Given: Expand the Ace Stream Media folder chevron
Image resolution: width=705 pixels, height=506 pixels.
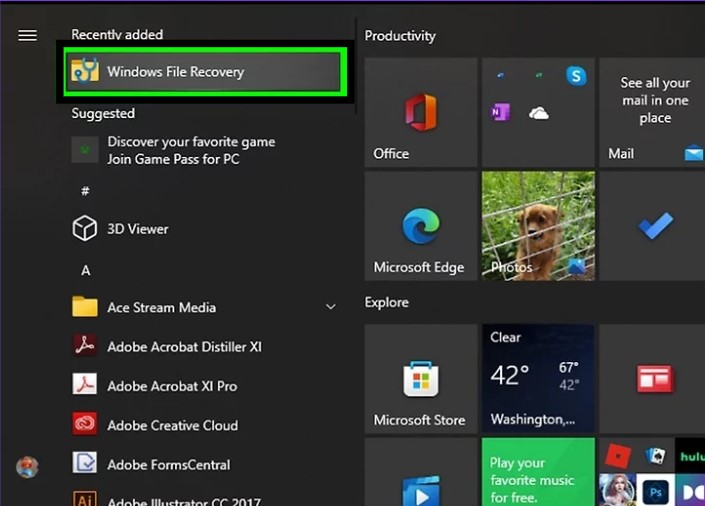Looking at the screenshot, I should click(330, 307).
